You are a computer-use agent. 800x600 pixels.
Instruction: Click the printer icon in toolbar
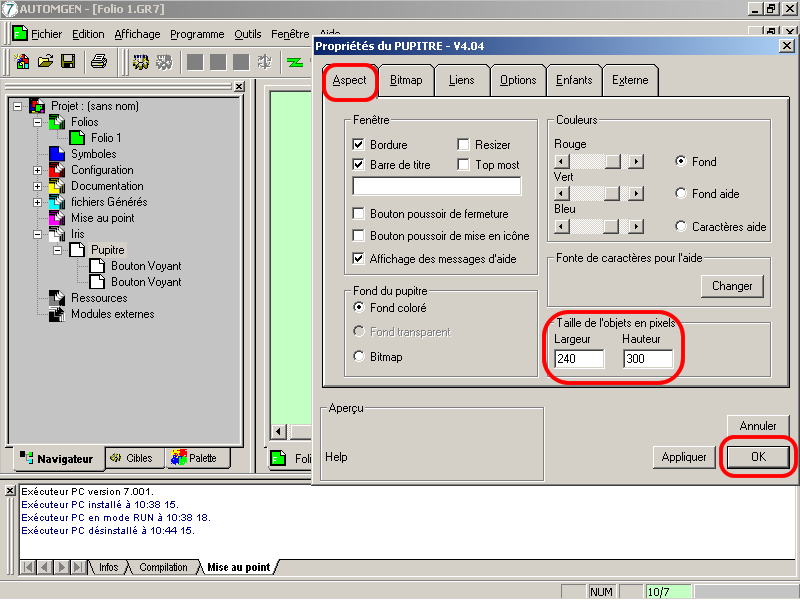98,62
